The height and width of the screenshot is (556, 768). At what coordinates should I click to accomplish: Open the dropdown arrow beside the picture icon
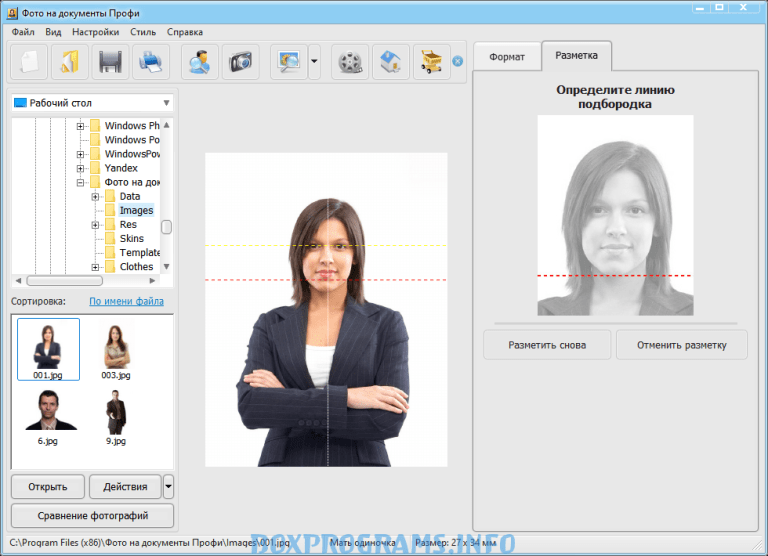point(314,62)
